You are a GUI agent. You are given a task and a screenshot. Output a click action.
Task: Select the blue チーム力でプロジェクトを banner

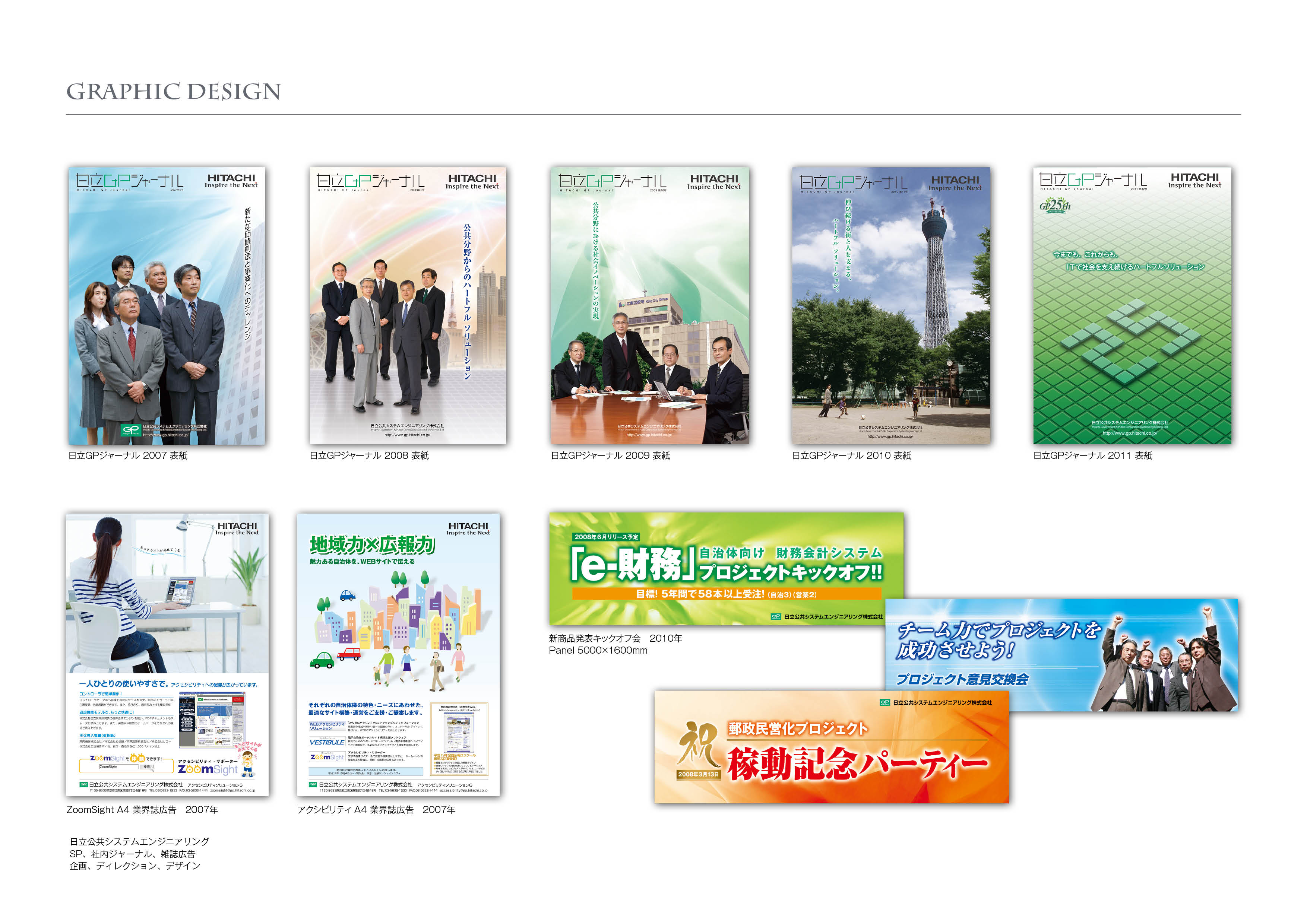(1061, 654)
